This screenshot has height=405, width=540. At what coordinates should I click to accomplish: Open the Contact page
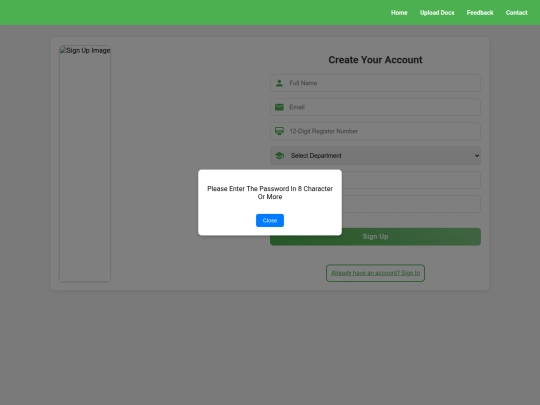516,13
